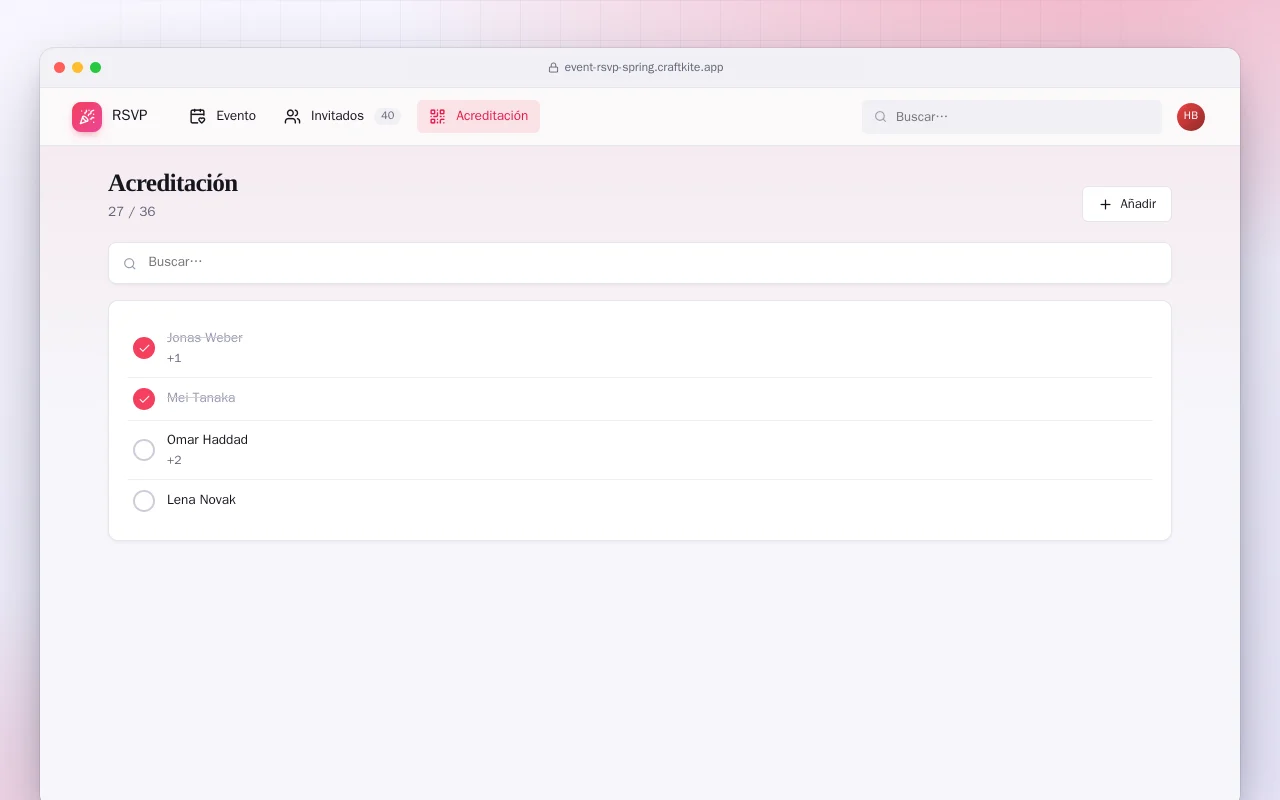
Task: Maximize the window with green button
Action: 96,68
